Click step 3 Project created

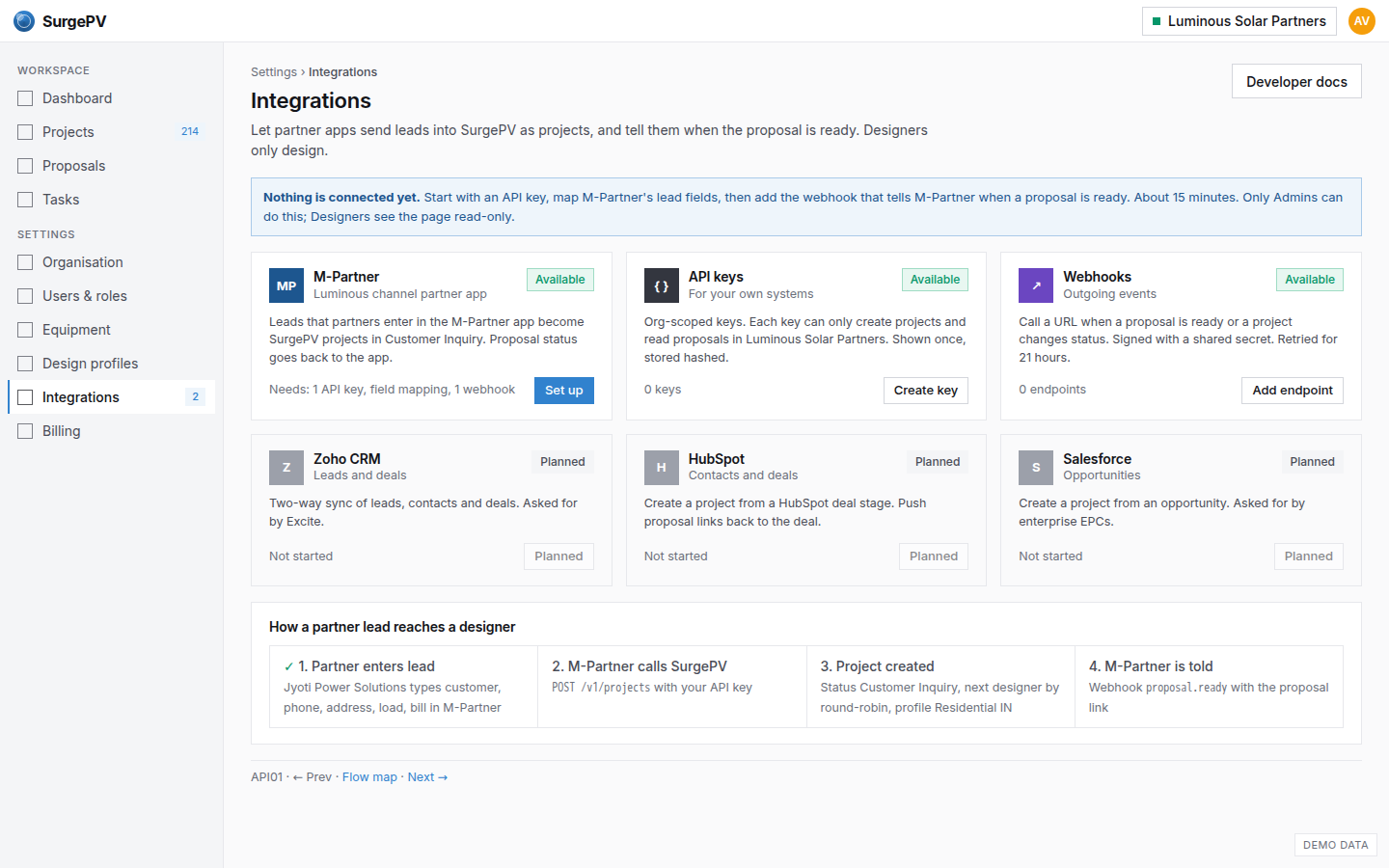940,687
